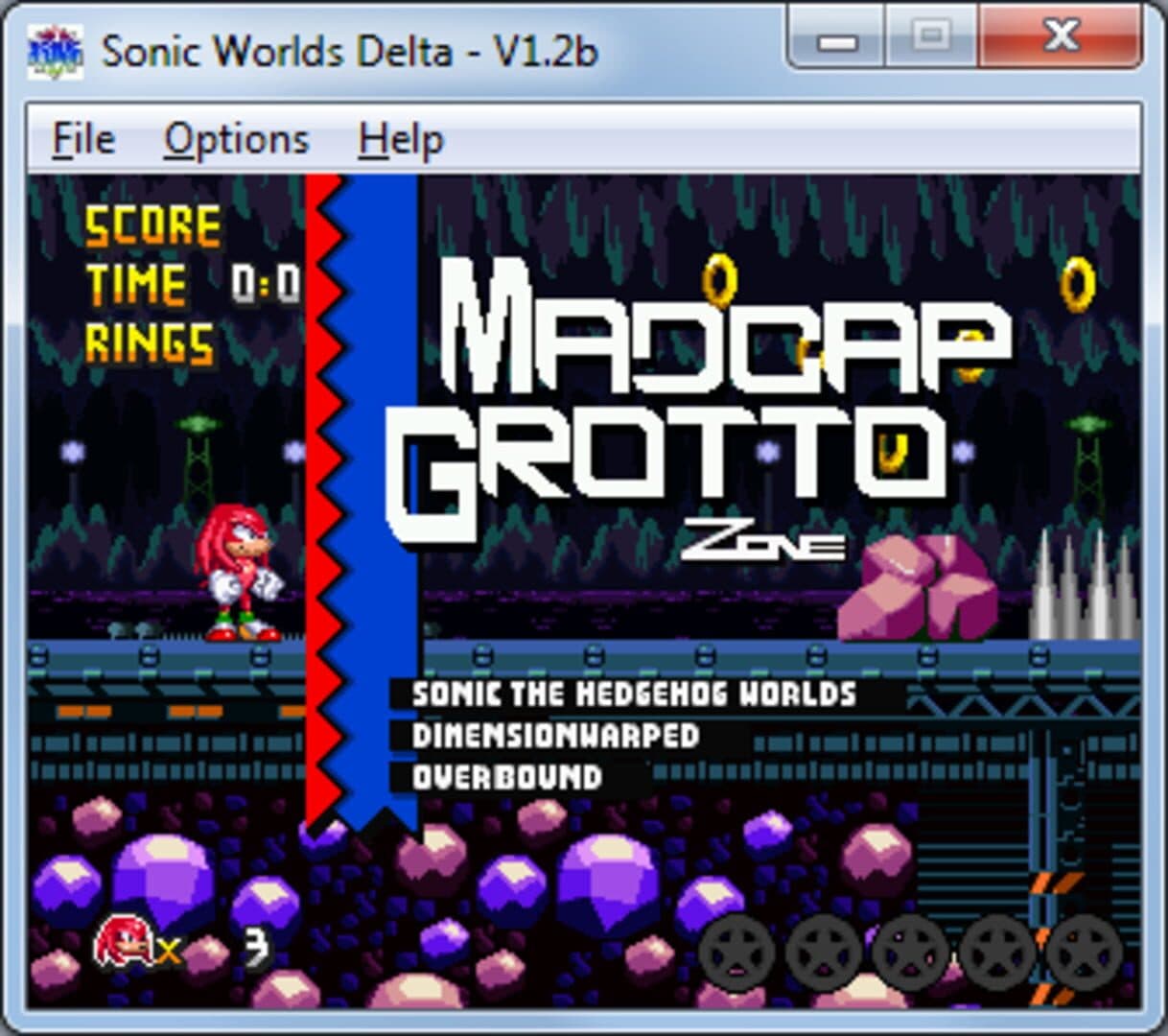Image resolution: width=1168 pixels, height=1036 pixels.
Task: Click the second emerald slot icon
Action: coord(823,953)
